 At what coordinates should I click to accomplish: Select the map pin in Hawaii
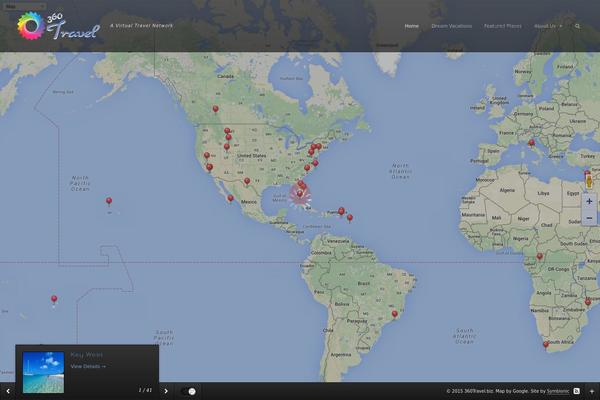[109, 201]
